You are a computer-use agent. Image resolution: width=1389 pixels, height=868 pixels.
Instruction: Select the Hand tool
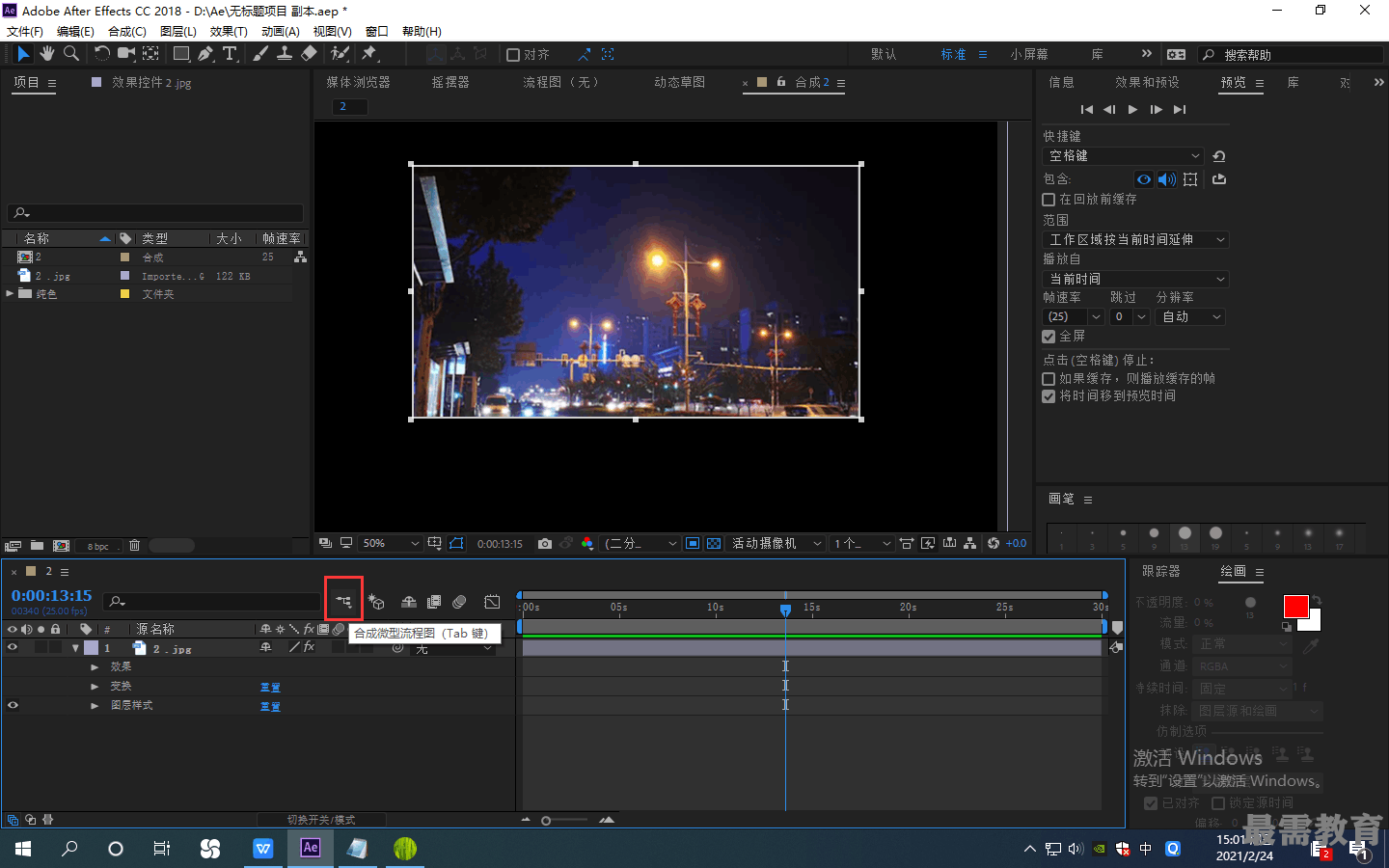click(46, 54)
